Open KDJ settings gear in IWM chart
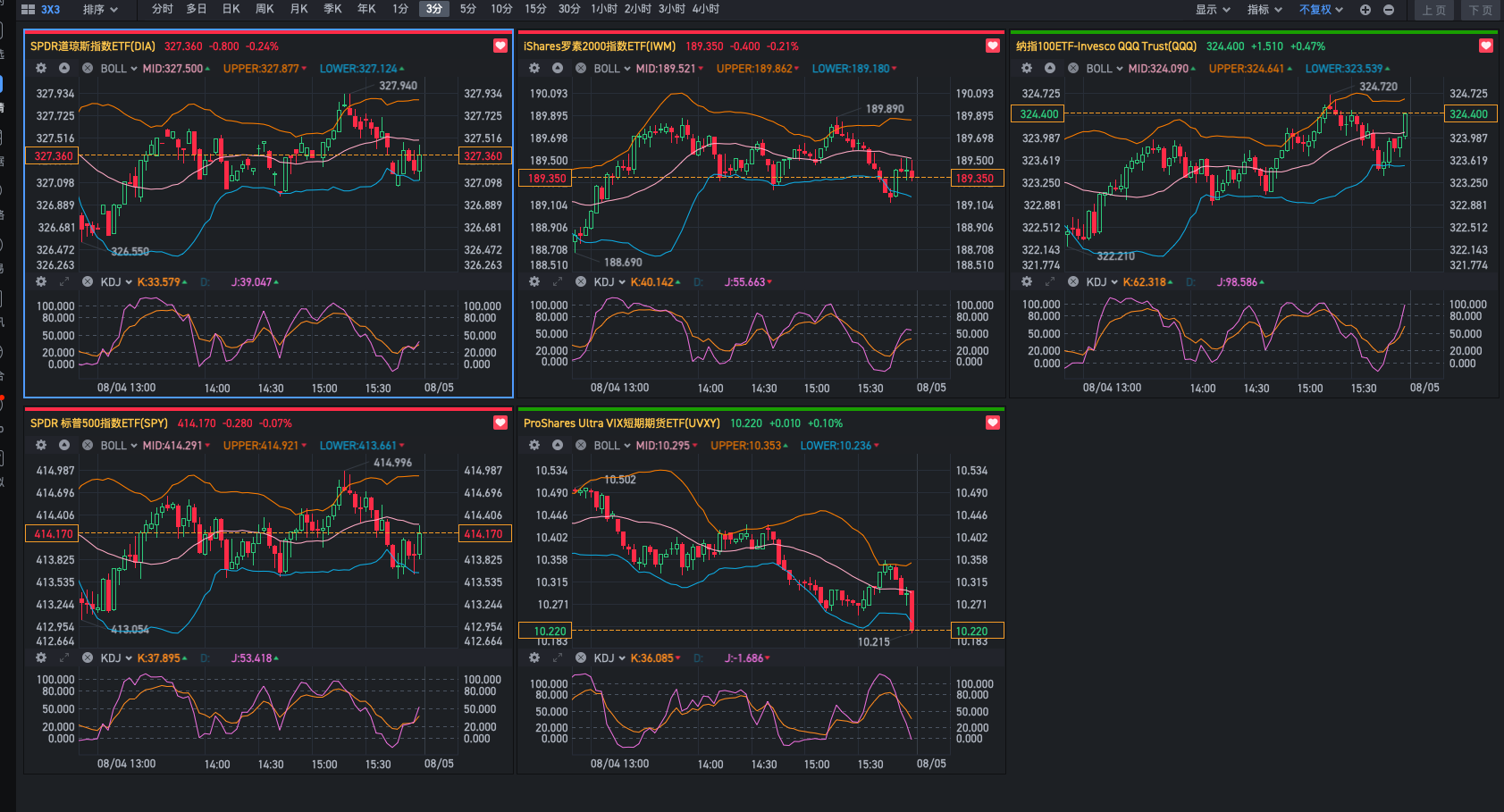 click(x=534, y=282)
